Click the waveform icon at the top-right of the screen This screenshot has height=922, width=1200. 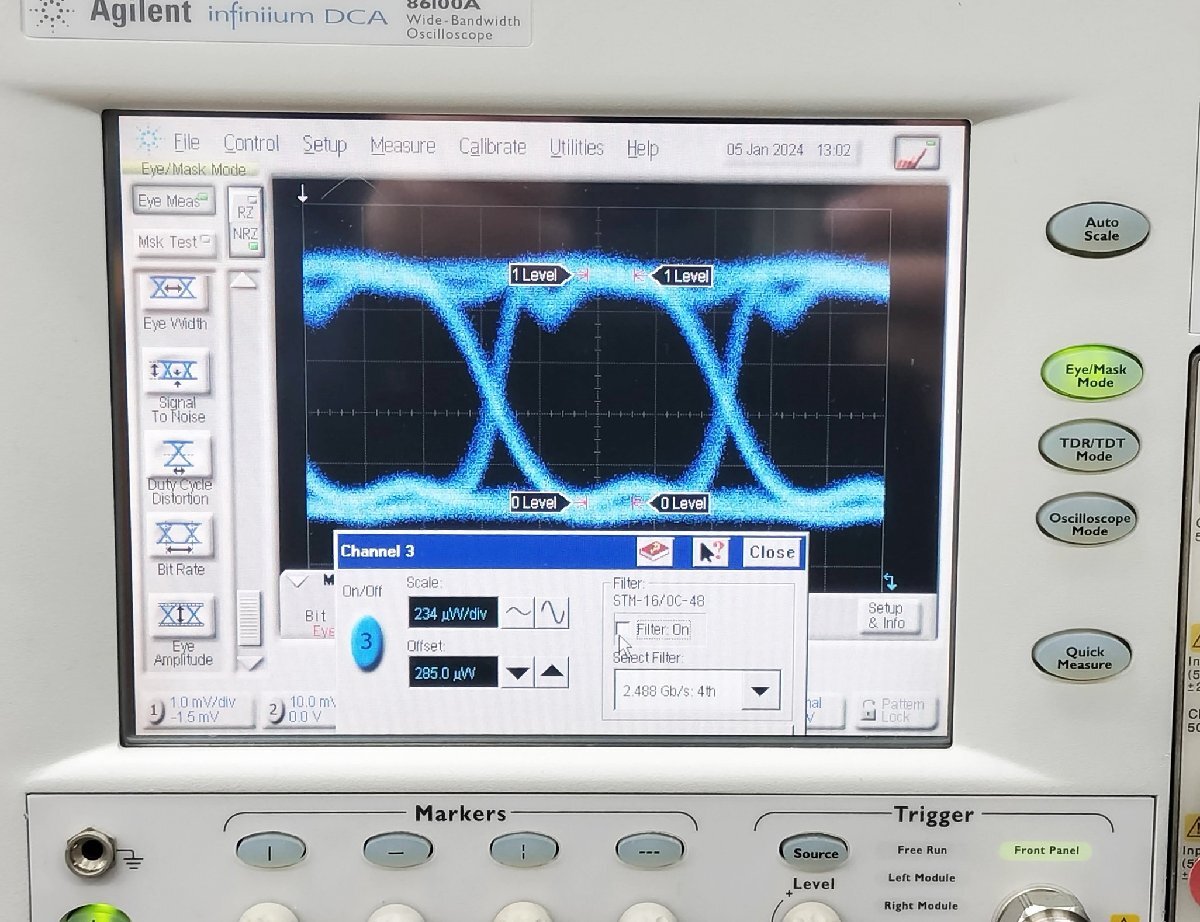[x=916, y=153]
